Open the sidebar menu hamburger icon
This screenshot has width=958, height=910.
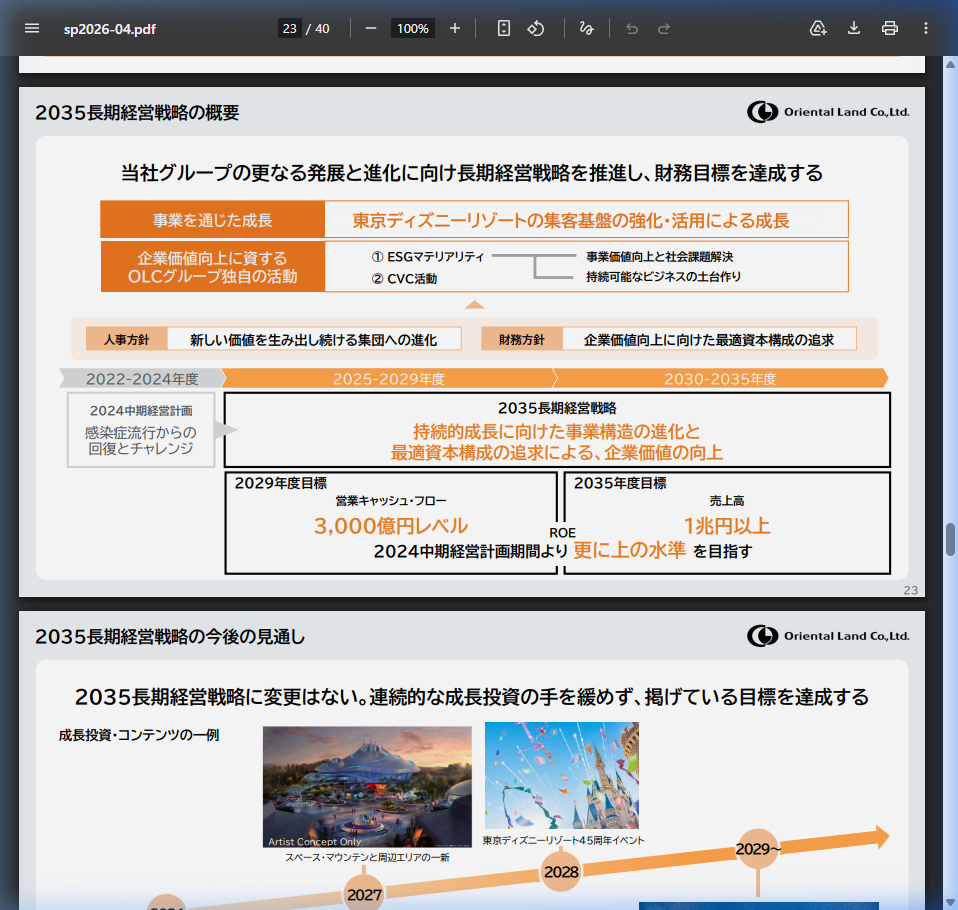pyautogui.click(x=32, y=28)
